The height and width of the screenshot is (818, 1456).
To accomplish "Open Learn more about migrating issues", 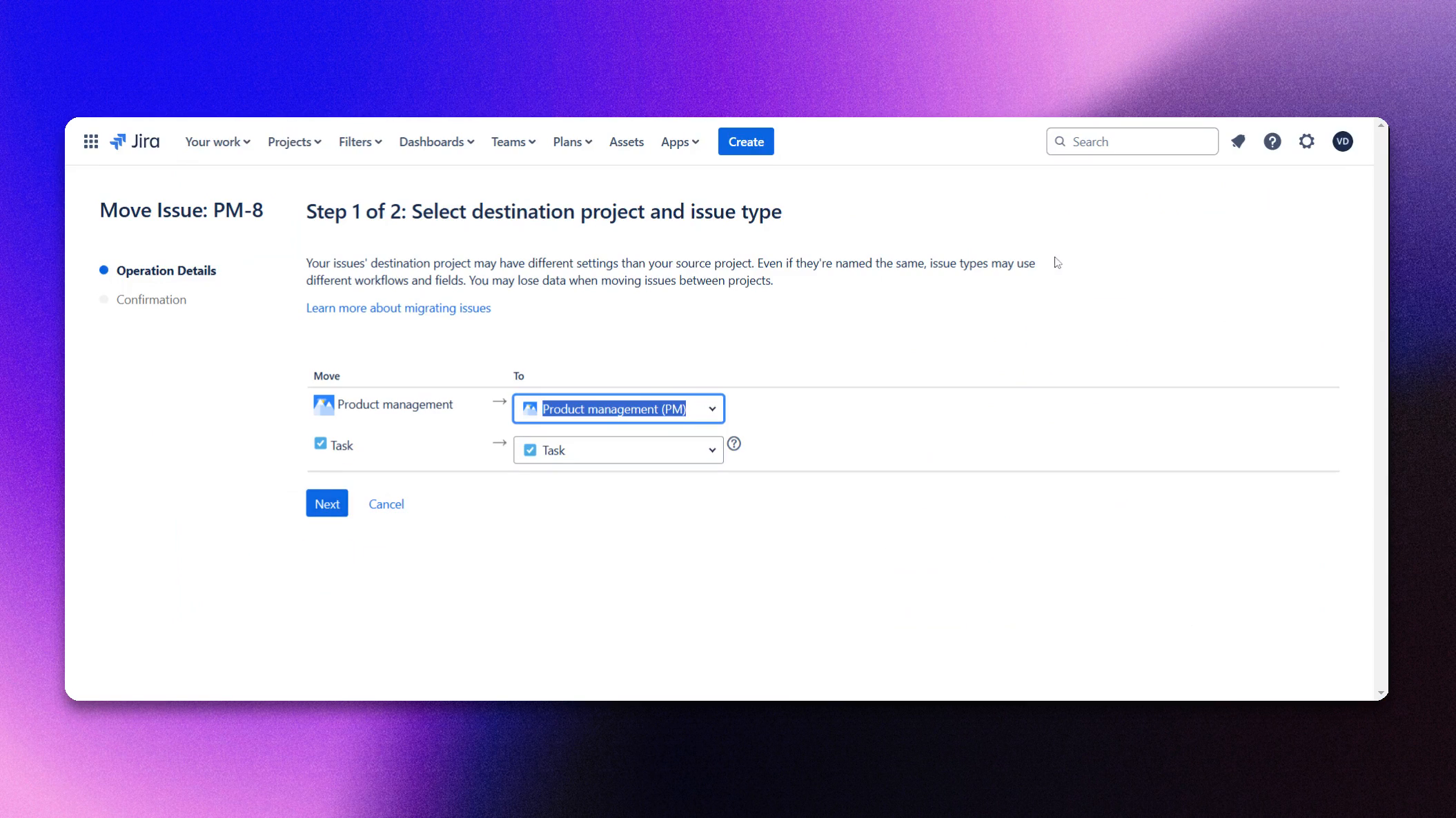I will (x=398, y=308).
